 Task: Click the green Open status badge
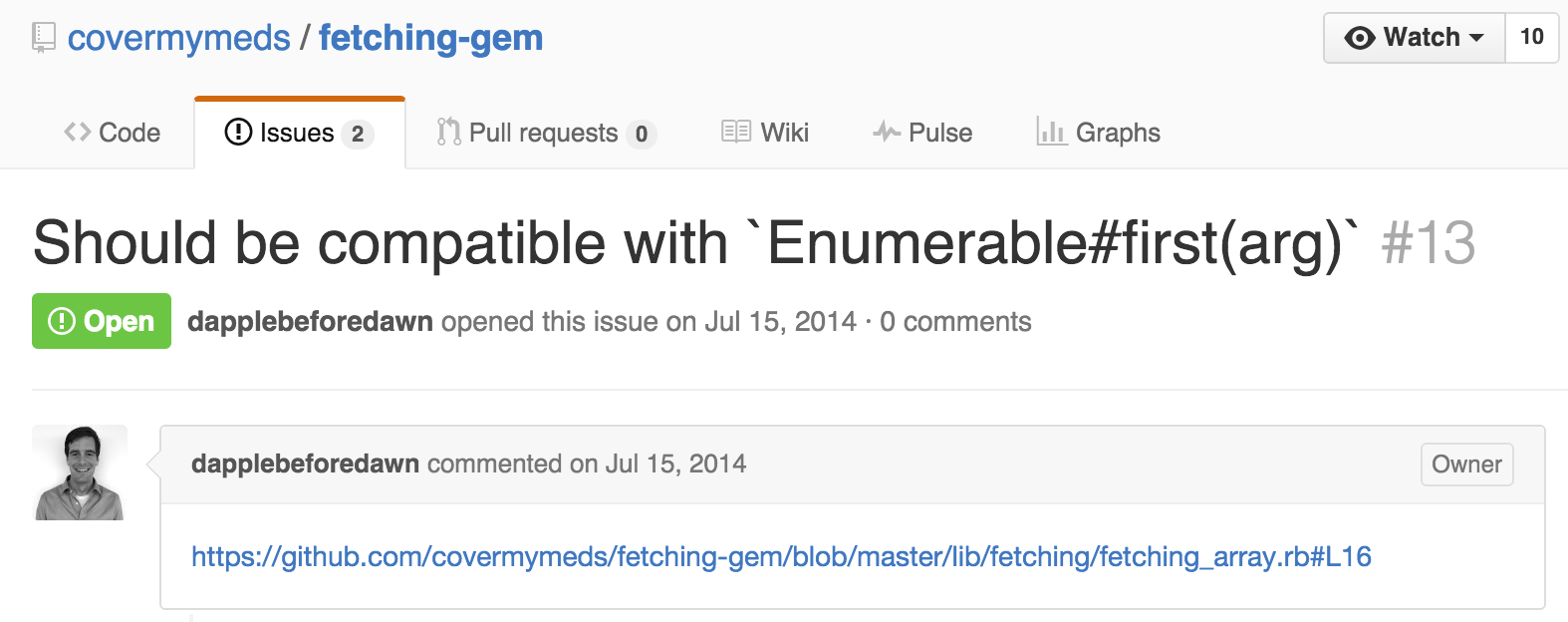(x=102, y=321)
